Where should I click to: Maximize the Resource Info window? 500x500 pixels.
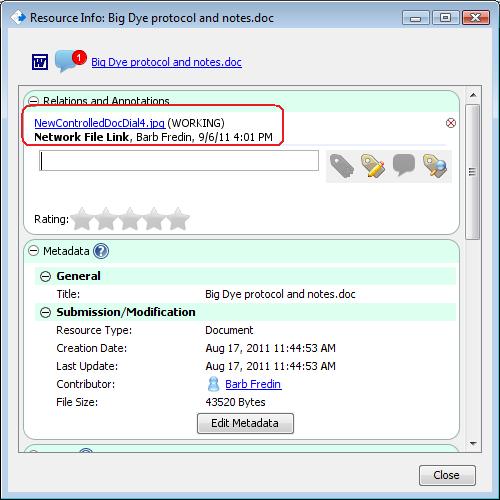(x=446, y=18)
